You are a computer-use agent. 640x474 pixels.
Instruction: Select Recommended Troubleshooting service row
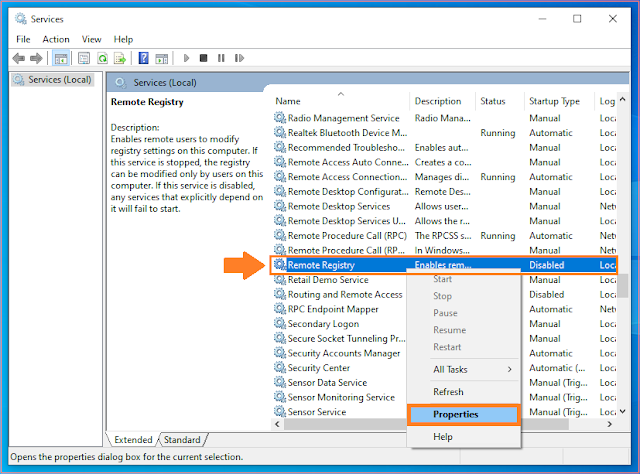pos(444,147)
